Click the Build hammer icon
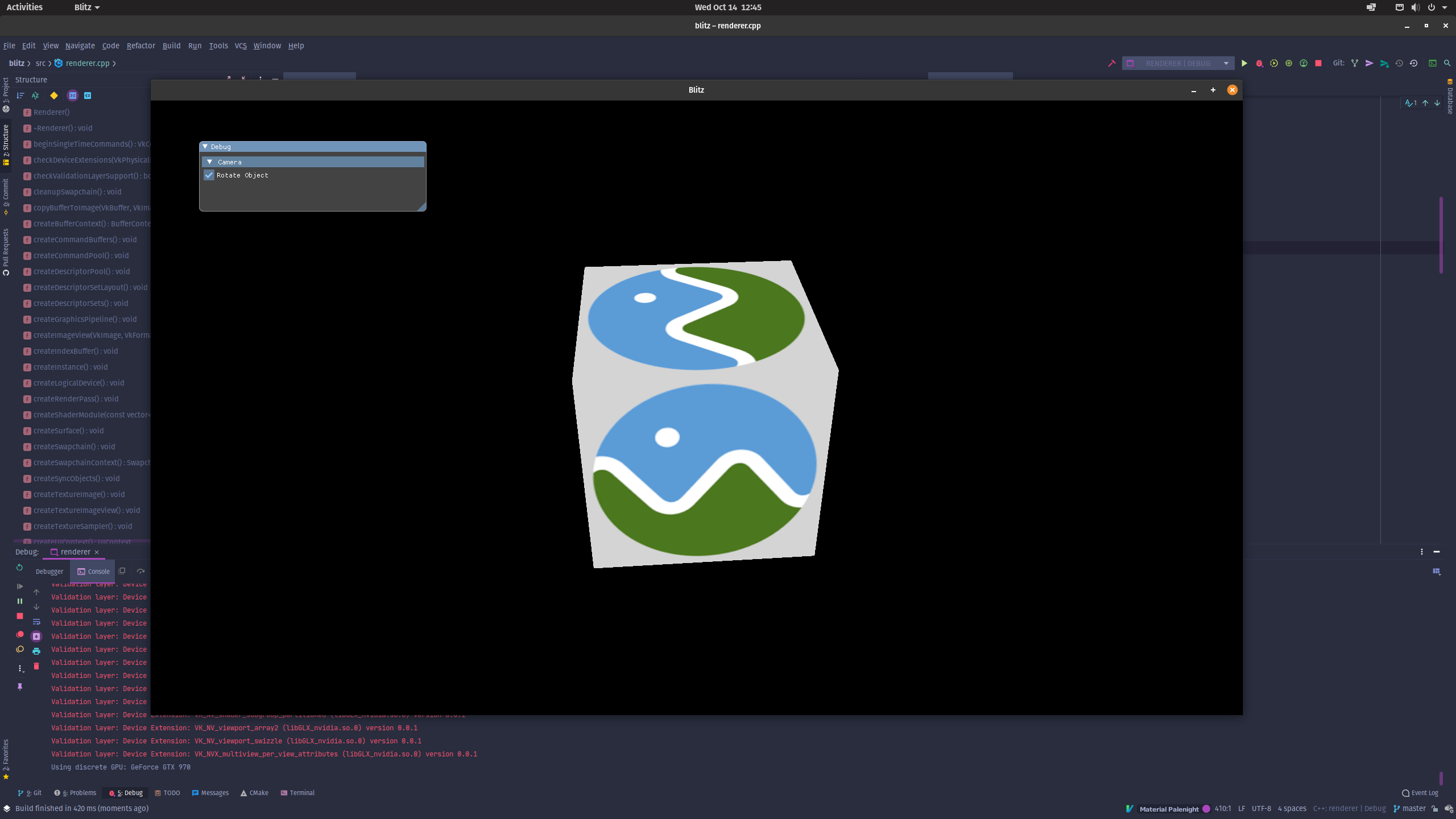Viewport: 1456px width, 819px height. click(1111, 63)
